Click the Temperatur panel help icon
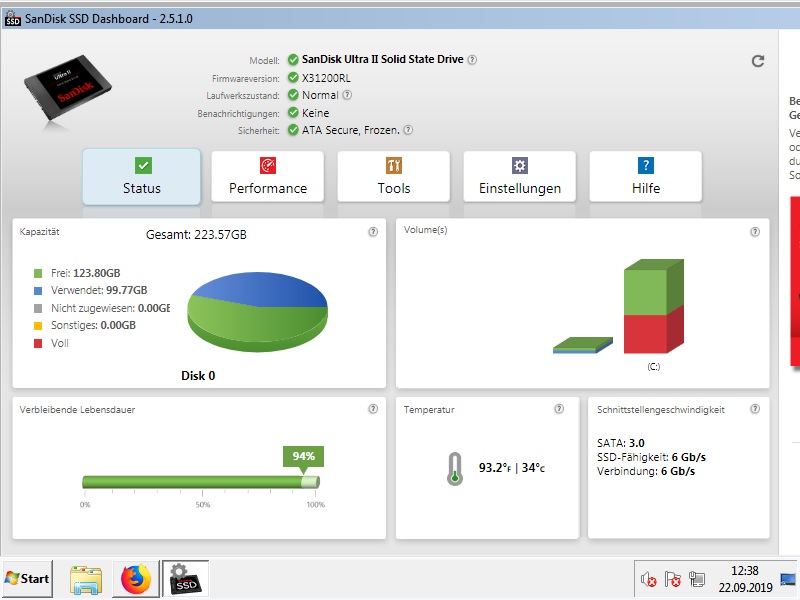This screenshot has width=800, height=600. (x=559, y=409)
